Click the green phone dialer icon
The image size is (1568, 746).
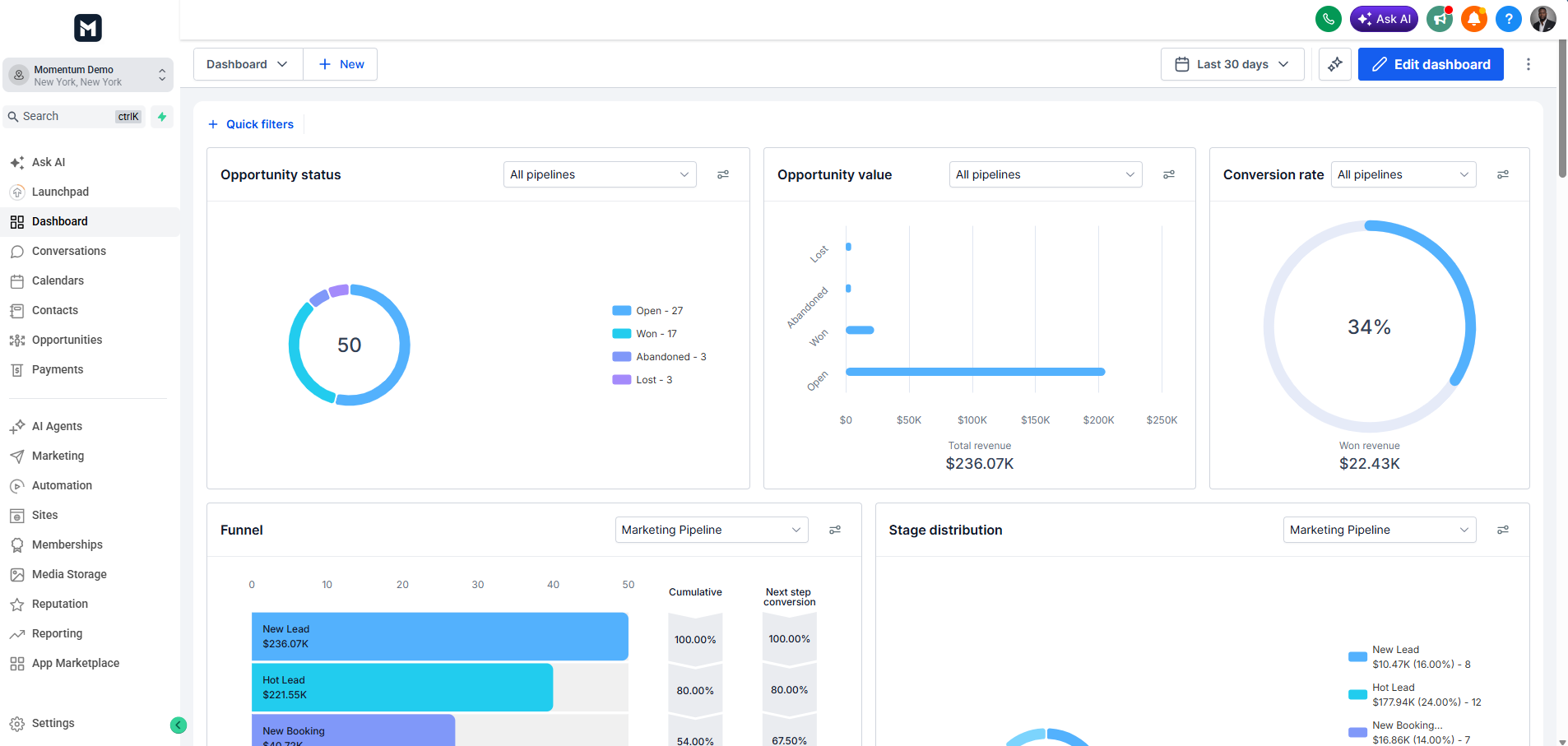point(1328,19)
